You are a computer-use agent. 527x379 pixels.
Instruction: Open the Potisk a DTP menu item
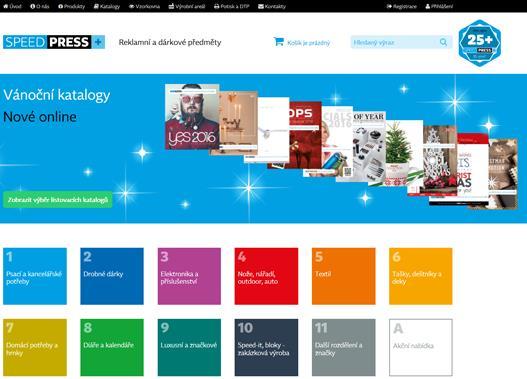232,6
